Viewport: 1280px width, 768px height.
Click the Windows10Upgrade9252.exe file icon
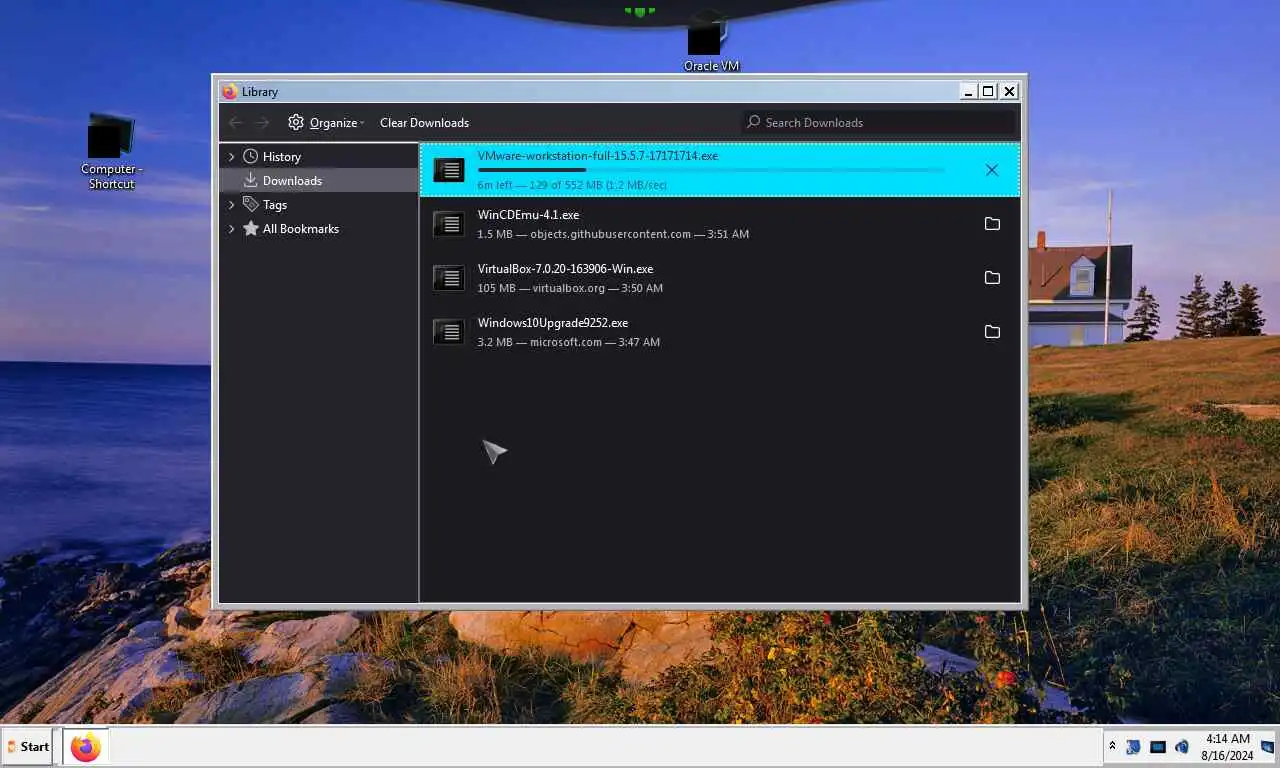(449, 332)
